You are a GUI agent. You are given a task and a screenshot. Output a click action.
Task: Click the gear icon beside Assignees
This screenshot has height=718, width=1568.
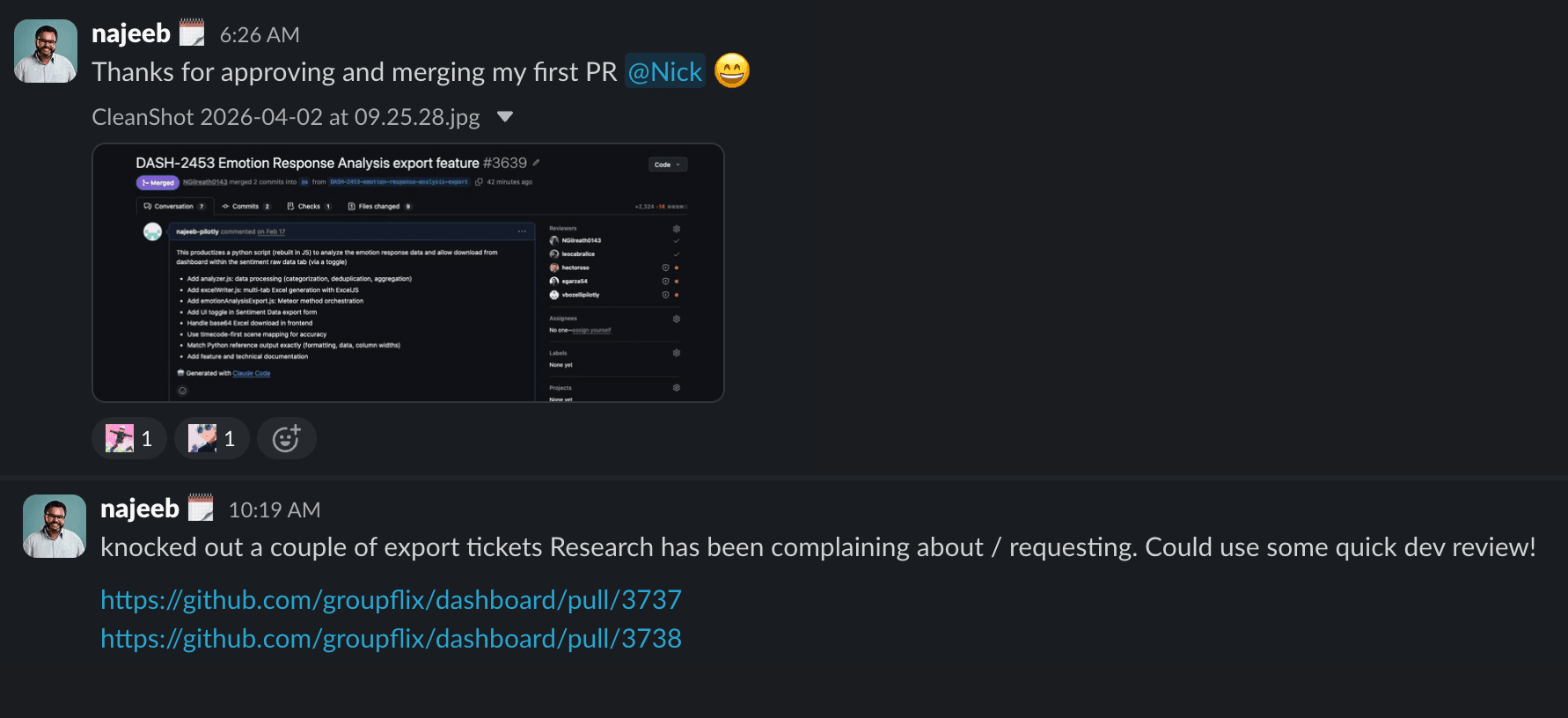pyautogui.click(x=676, y=319)
